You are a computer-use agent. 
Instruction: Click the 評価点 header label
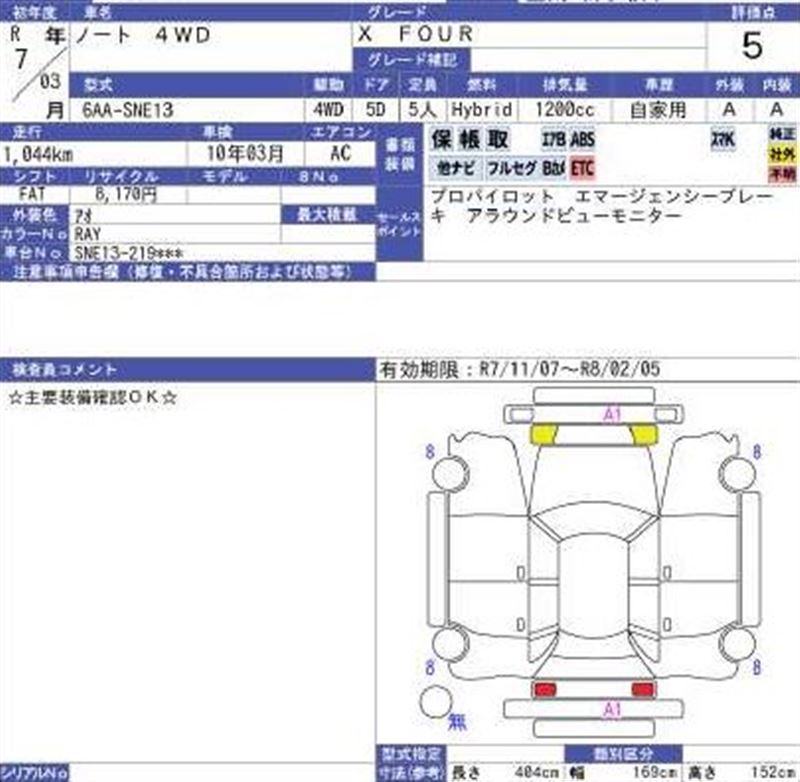point(753,12)
